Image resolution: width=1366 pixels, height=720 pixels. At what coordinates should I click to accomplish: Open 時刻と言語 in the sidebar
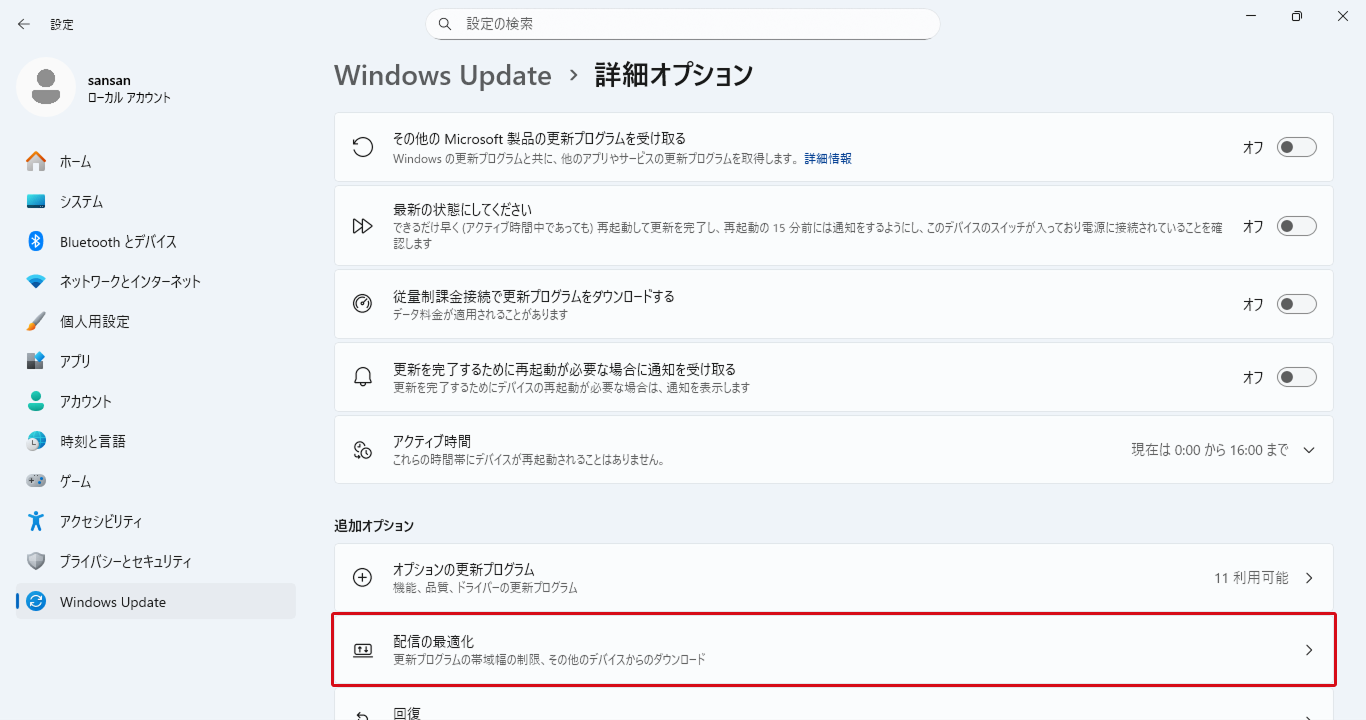tap(156, 441)
